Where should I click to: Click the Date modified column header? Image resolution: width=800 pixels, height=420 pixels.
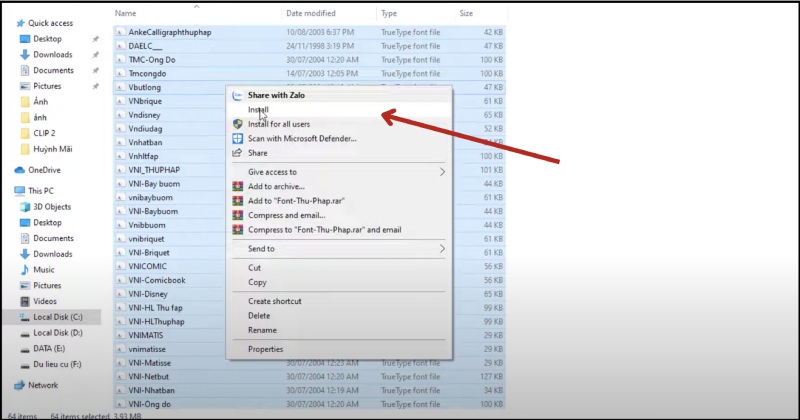point(311,14)
